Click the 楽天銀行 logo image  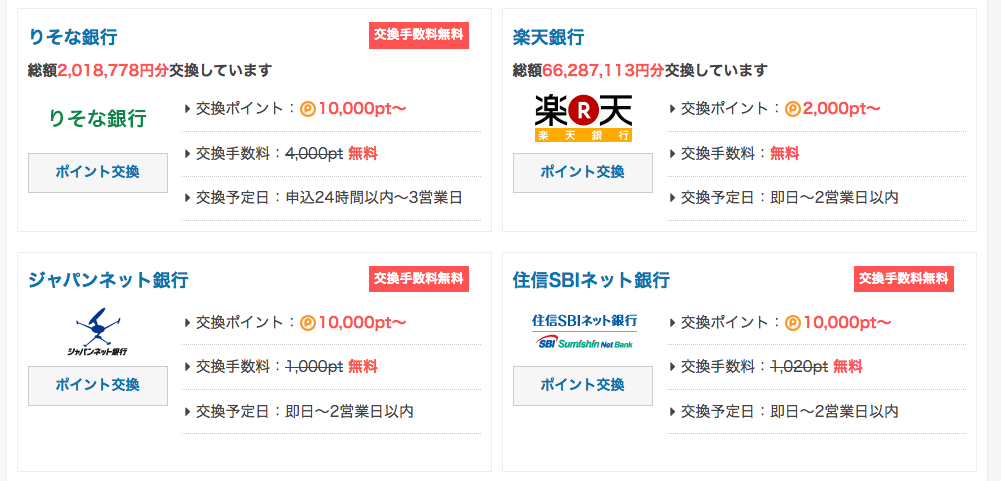583,118
